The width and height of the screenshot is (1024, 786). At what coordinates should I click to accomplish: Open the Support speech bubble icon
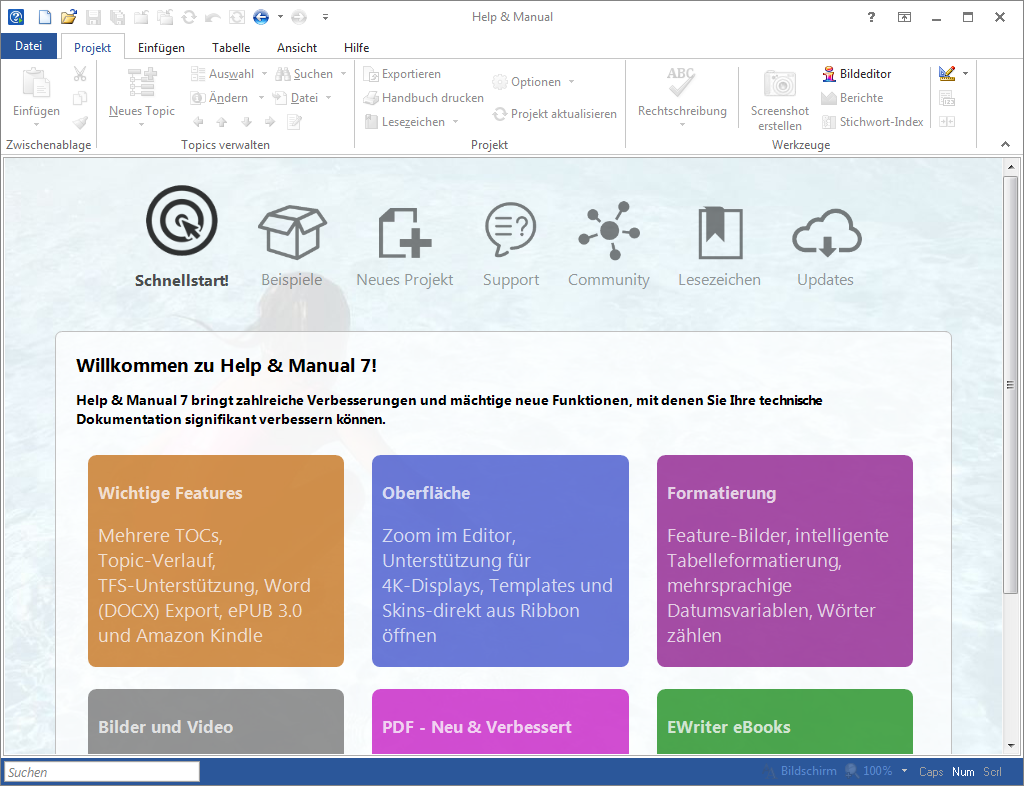coord(510,231)
